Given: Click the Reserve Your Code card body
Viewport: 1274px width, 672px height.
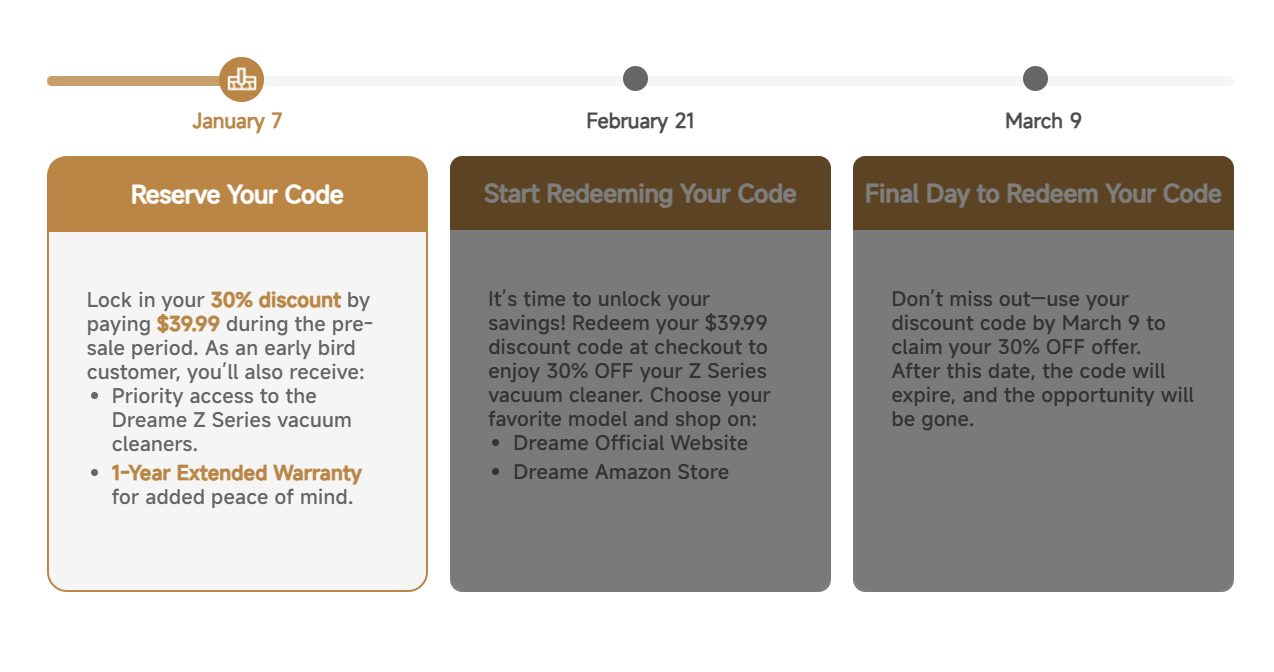Looking at the screenshot, I should point(237,410).
